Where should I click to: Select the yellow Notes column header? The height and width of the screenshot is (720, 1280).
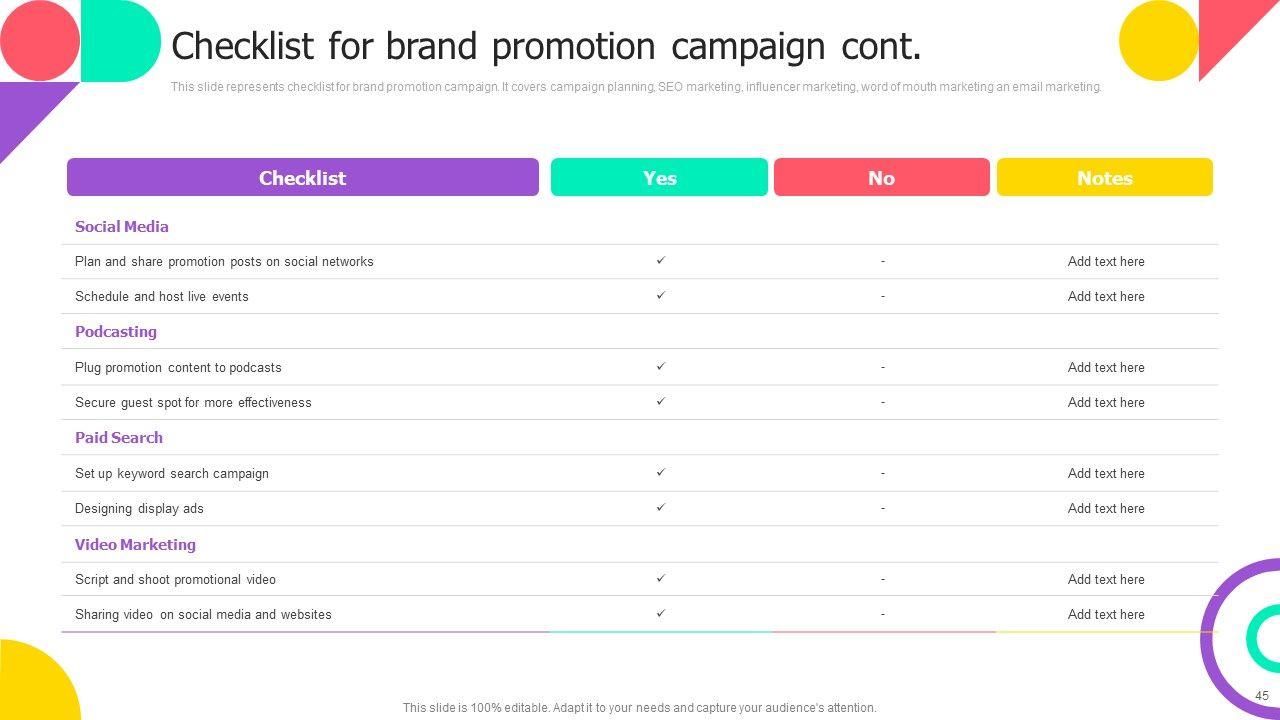(1104, 178)
